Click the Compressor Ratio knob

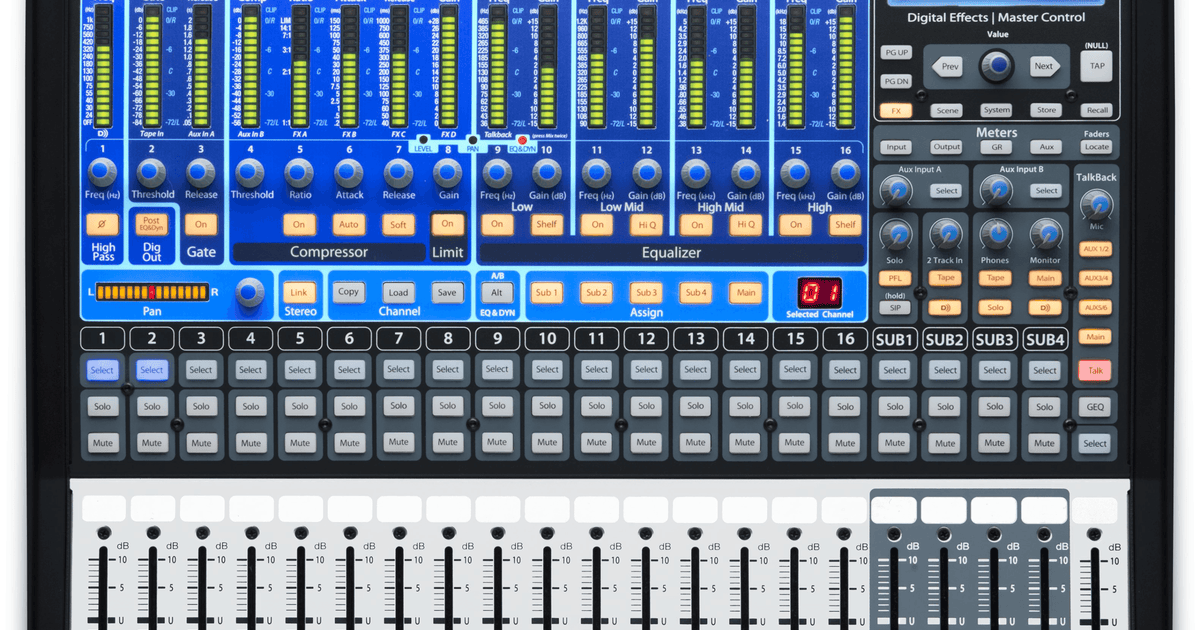300,172
